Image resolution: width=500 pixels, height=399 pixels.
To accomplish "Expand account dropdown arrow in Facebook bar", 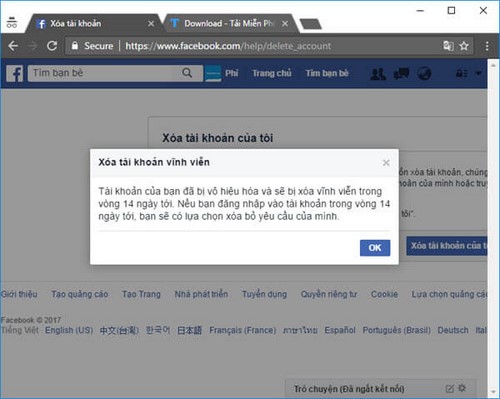I will click(x=479, y=73).
